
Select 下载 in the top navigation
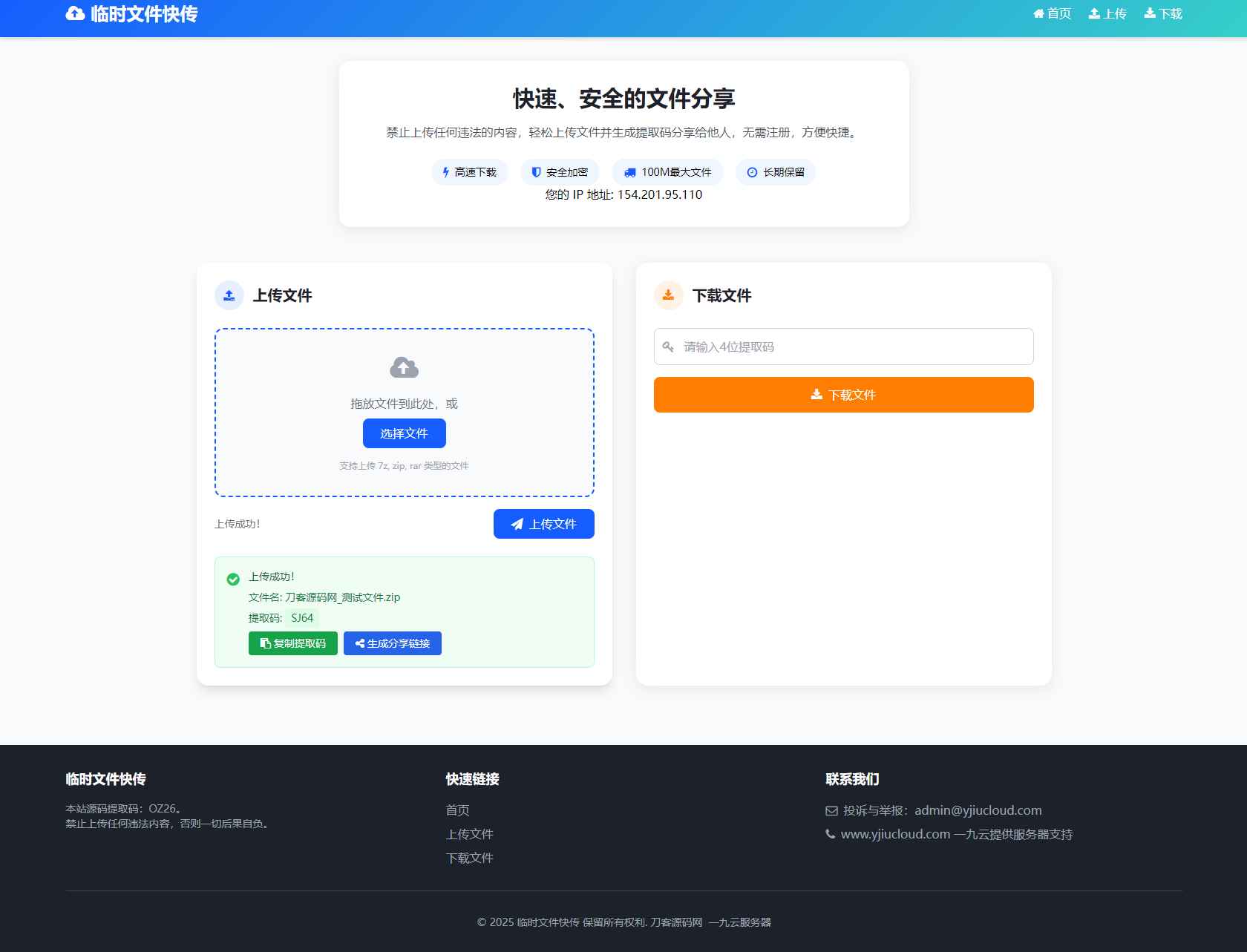1168,13
